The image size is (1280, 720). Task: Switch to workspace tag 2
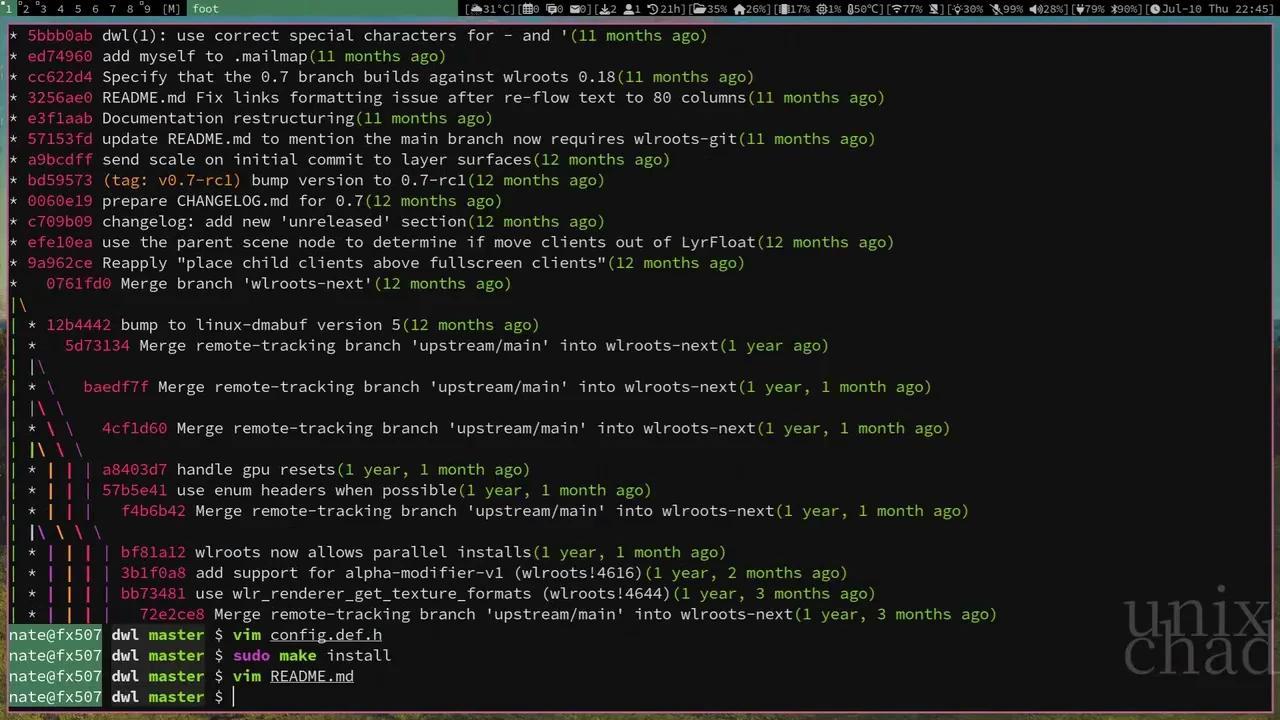[26, 9]
